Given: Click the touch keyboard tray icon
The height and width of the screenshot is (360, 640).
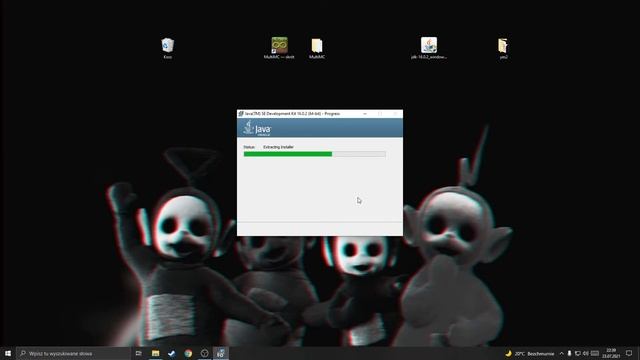Looking at the screenshot, I should 595,353.
